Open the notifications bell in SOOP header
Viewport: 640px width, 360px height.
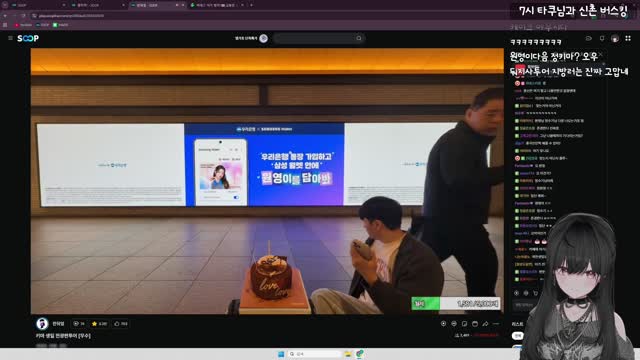coord(602,38)
